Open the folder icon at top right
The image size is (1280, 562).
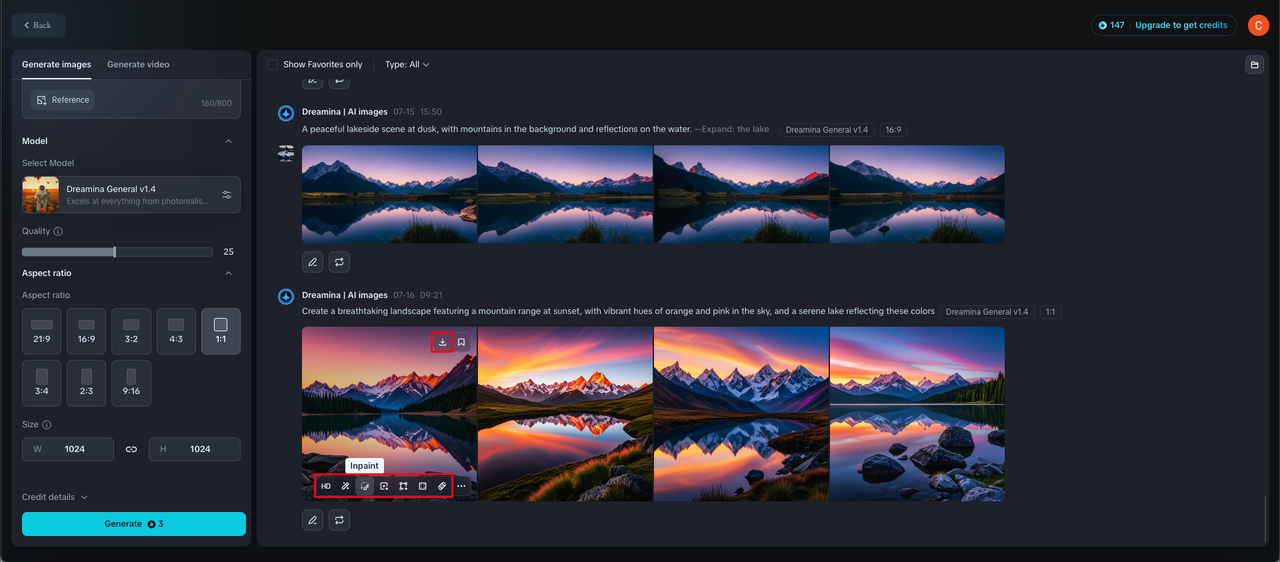[1254, 65]
